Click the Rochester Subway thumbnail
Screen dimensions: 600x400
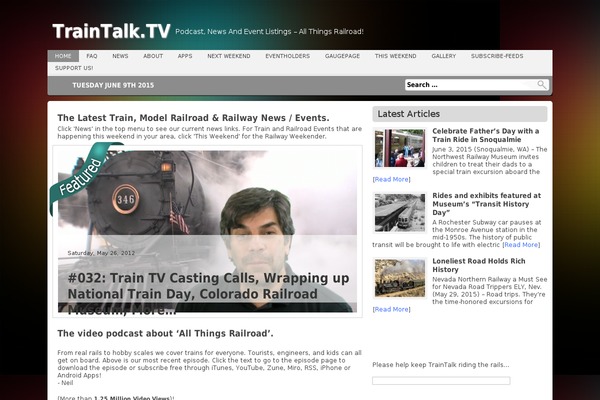click(x=399, y=212)
